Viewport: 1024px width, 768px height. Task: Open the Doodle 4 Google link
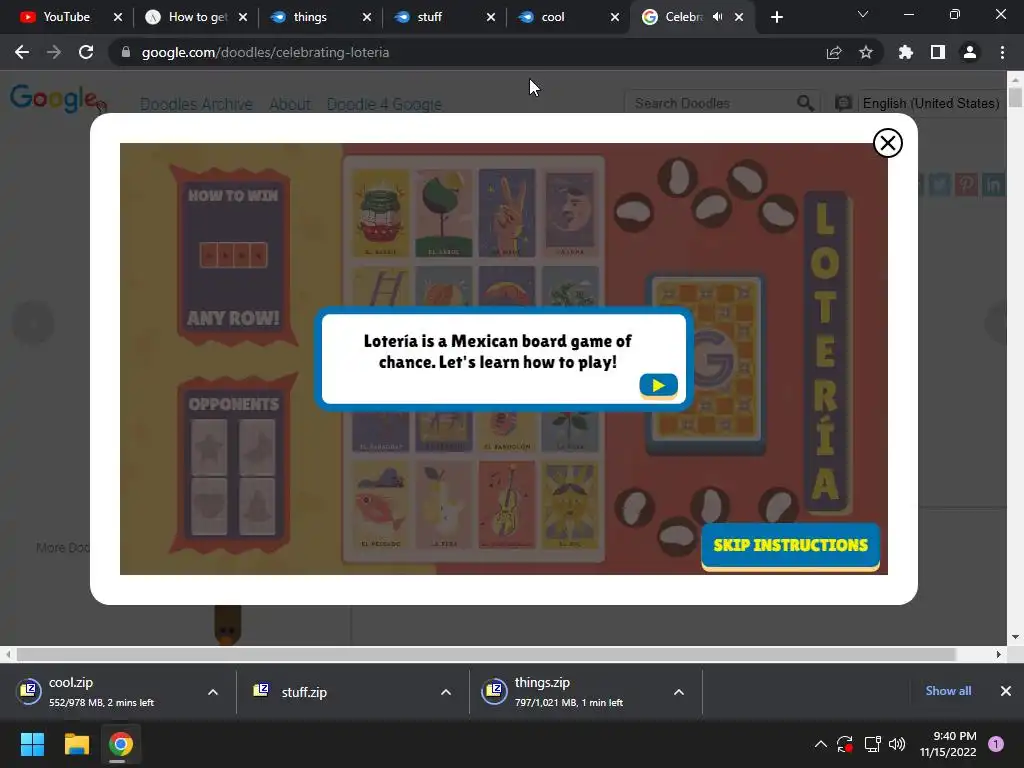pyautogui.click(x=384, y=104)
